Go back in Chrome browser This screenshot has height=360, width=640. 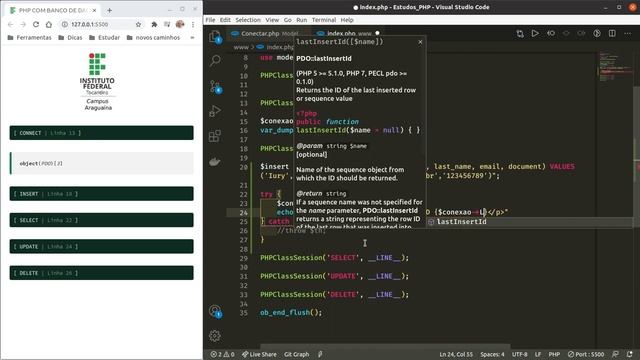11,24
